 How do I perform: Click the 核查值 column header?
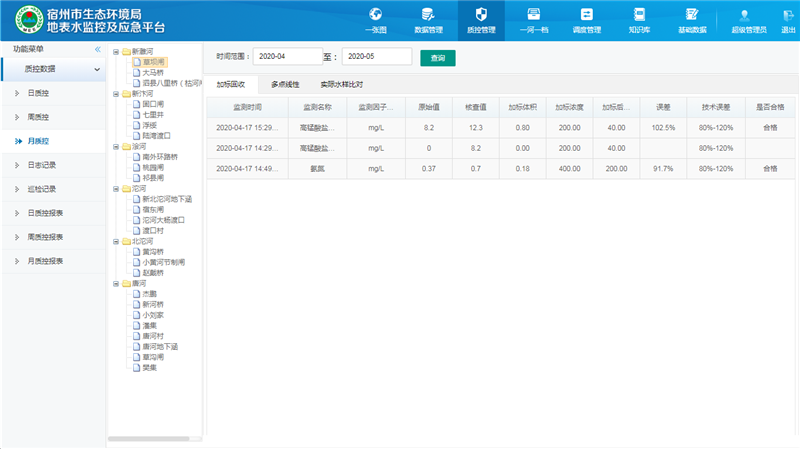(476, 107)
